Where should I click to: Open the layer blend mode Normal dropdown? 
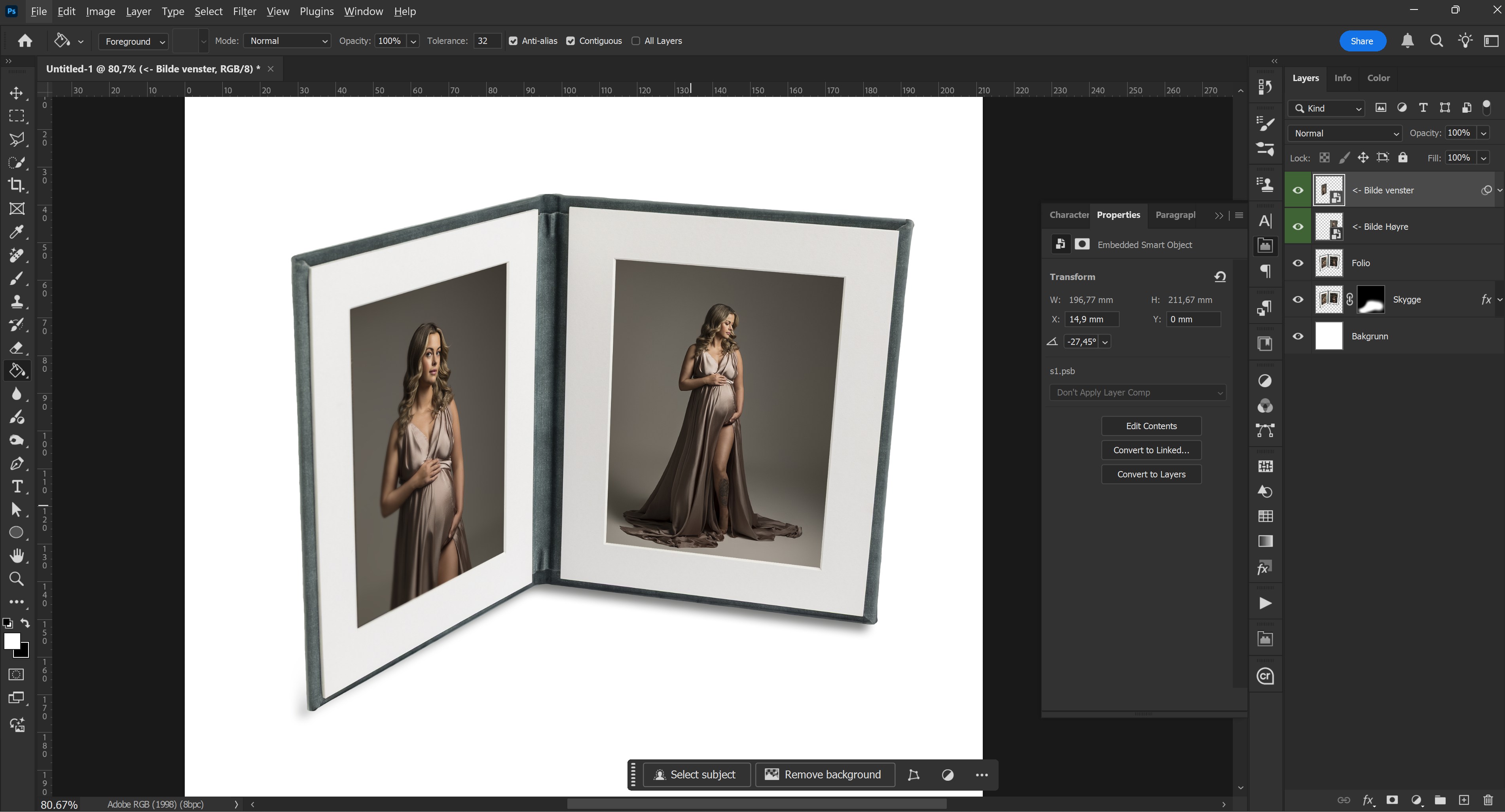tap(1345, 133)
